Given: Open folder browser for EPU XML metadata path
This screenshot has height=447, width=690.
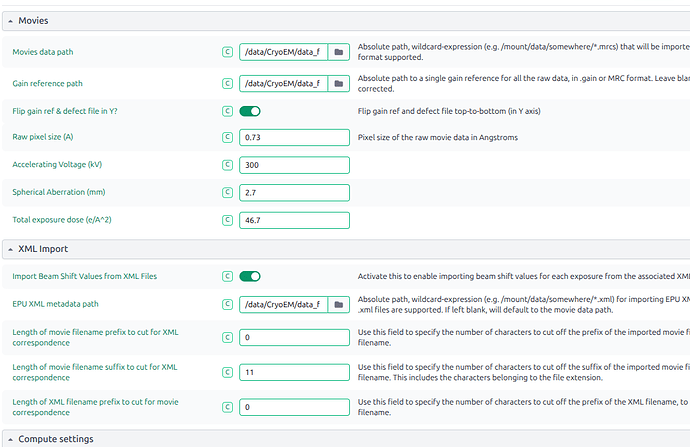Looking at the screenshot, I should tap(339, 304).
